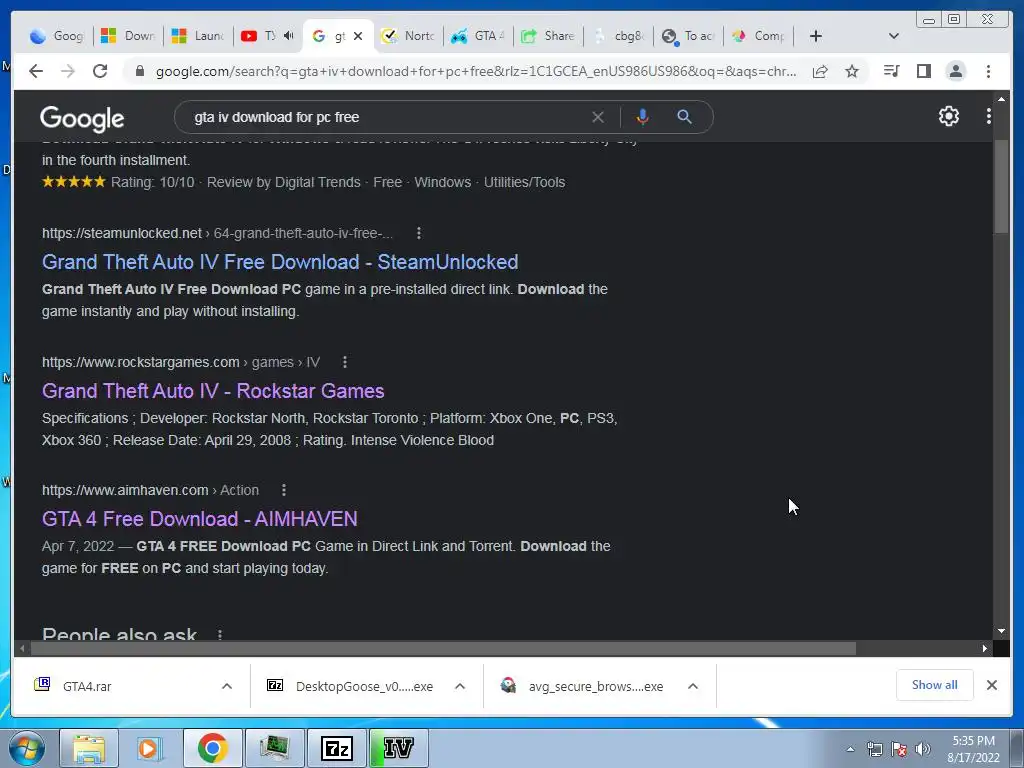Switch to the GTA 4 tab
Image resolution: width=1024 pixels, height=768 pixels.
click(477, 36)
